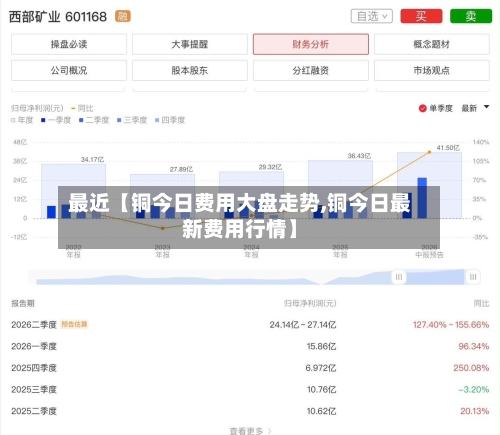Switch to the 操盘必读 tab
This screenshot has width=500, height=435.
(x=69, y=44)
